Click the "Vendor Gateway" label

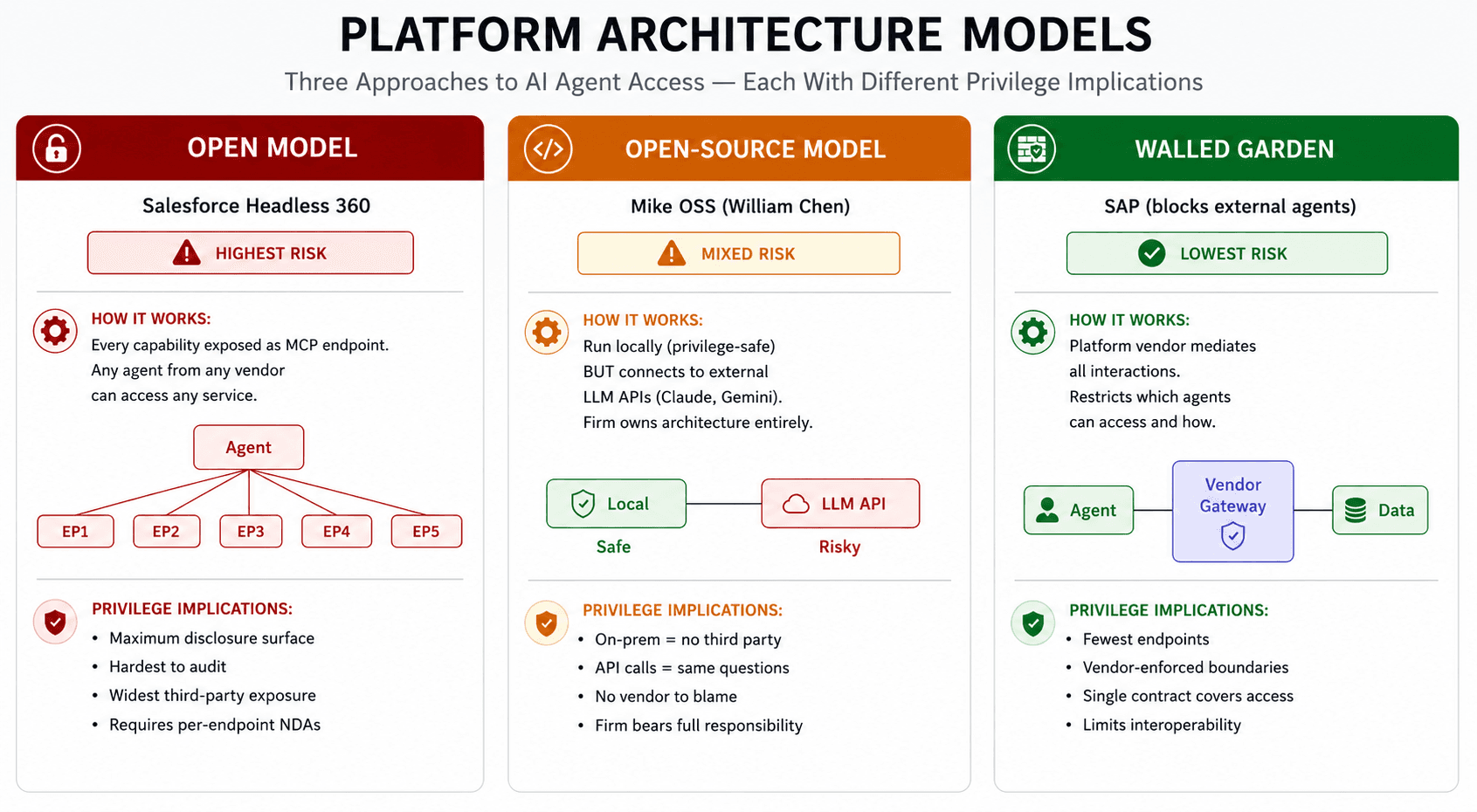(1232, 495)
